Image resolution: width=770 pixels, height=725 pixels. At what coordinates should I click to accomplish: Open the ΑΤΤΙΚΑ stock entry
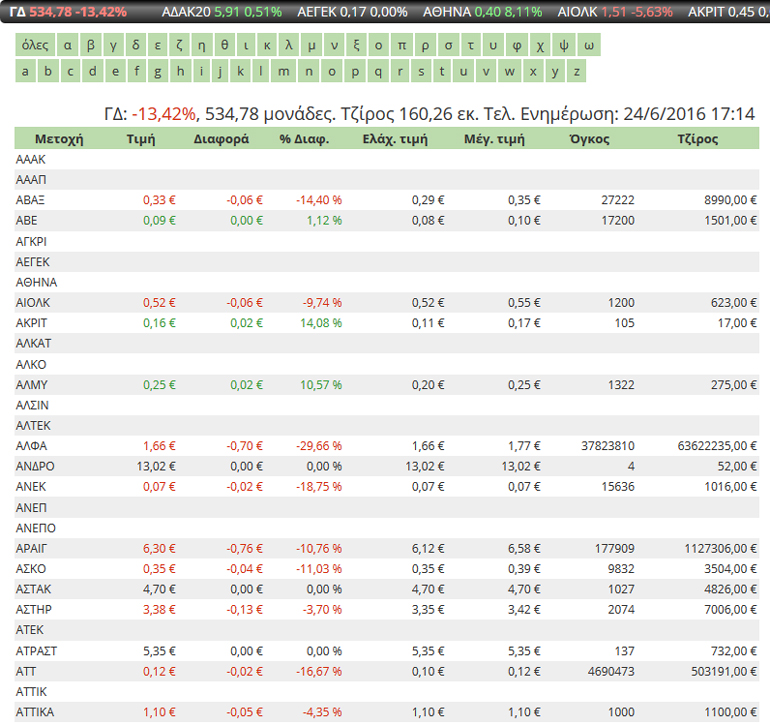(35, 713)
